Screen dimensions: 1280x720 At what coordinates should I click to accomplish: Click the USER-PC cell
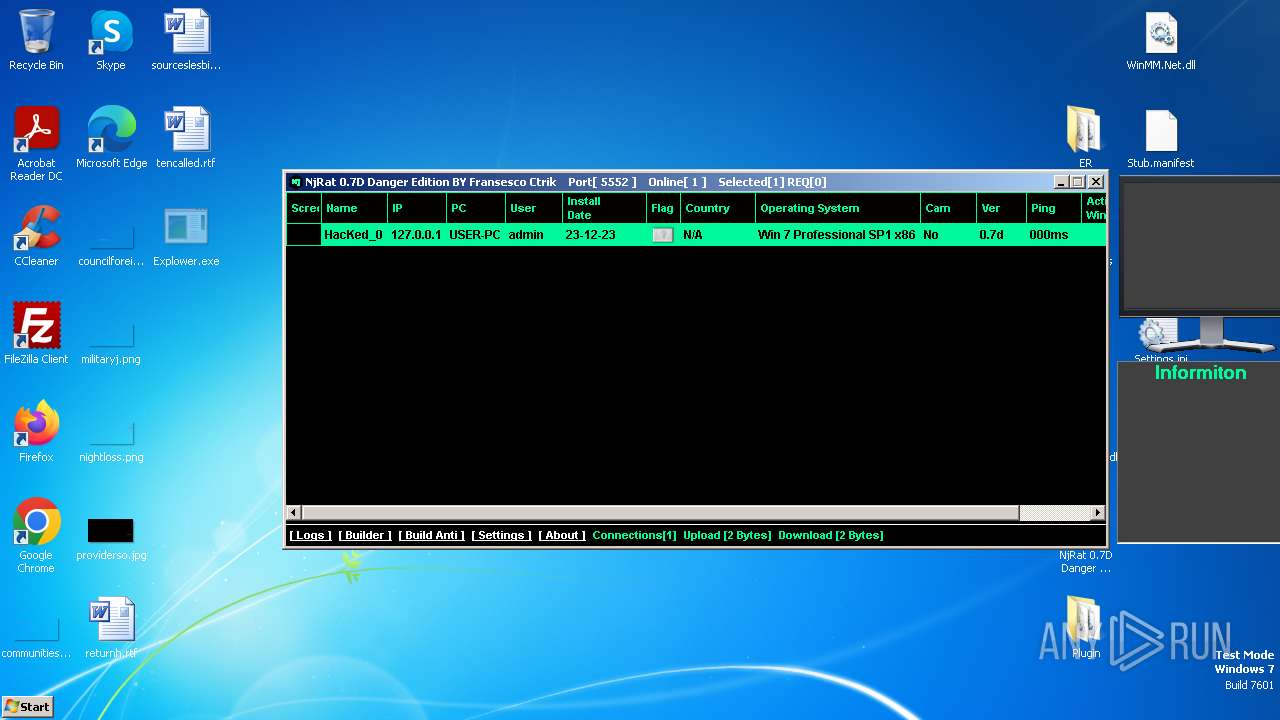pyautogui.click(x=475, y=235)
